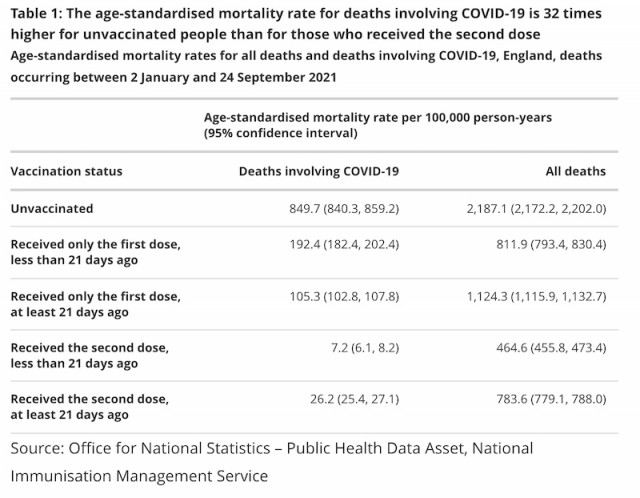Click the 1,124.3 all deaths cell
The height and width of the screenshot is (498, 640).
pos(536,296)
